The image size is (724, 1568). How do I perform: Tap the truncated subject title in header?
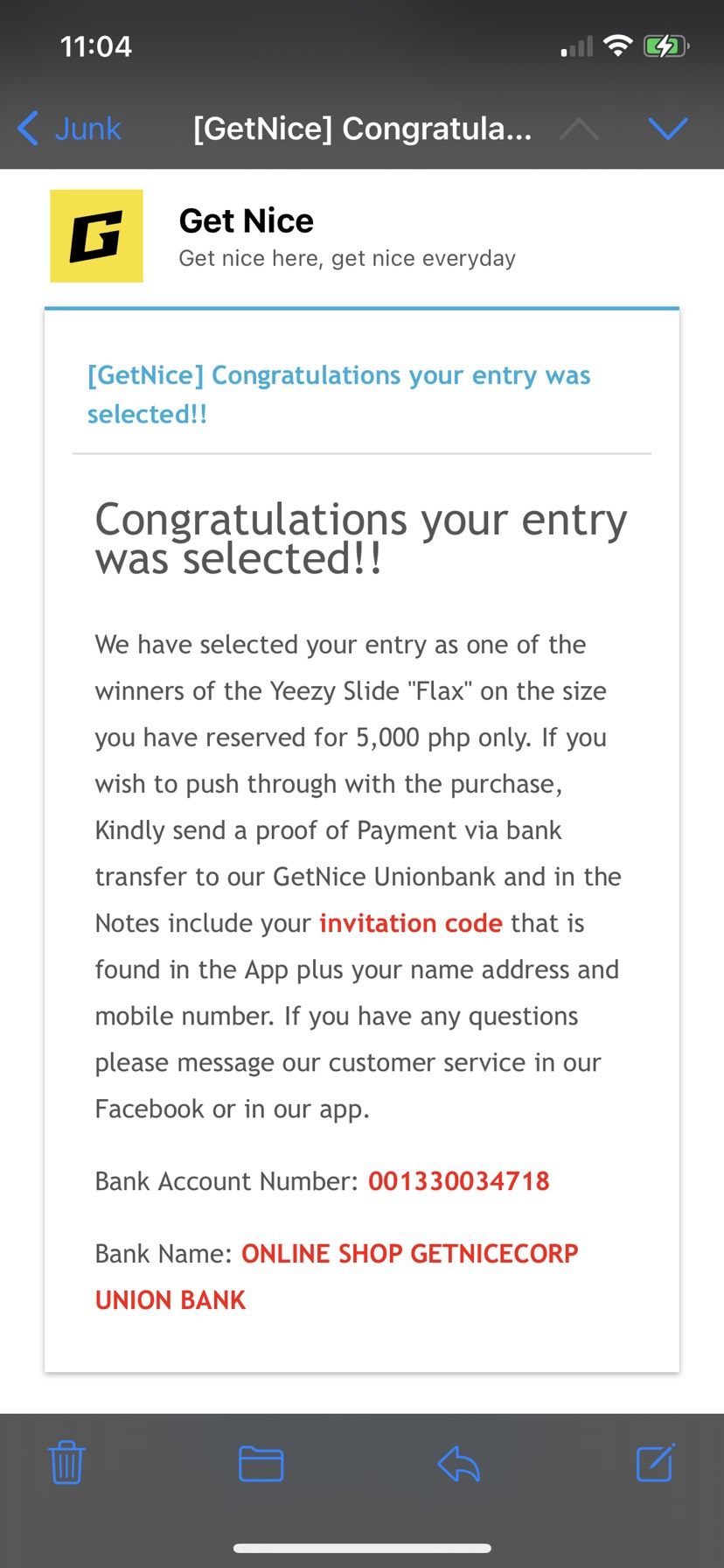pyautogui.click(x=362, y=129)
